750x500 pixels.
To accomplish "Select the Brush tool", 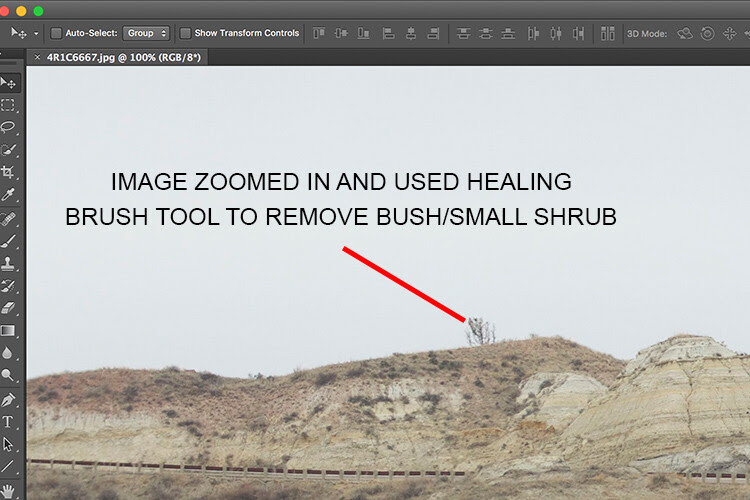I will pyautogui.click(x=8, y=241).
